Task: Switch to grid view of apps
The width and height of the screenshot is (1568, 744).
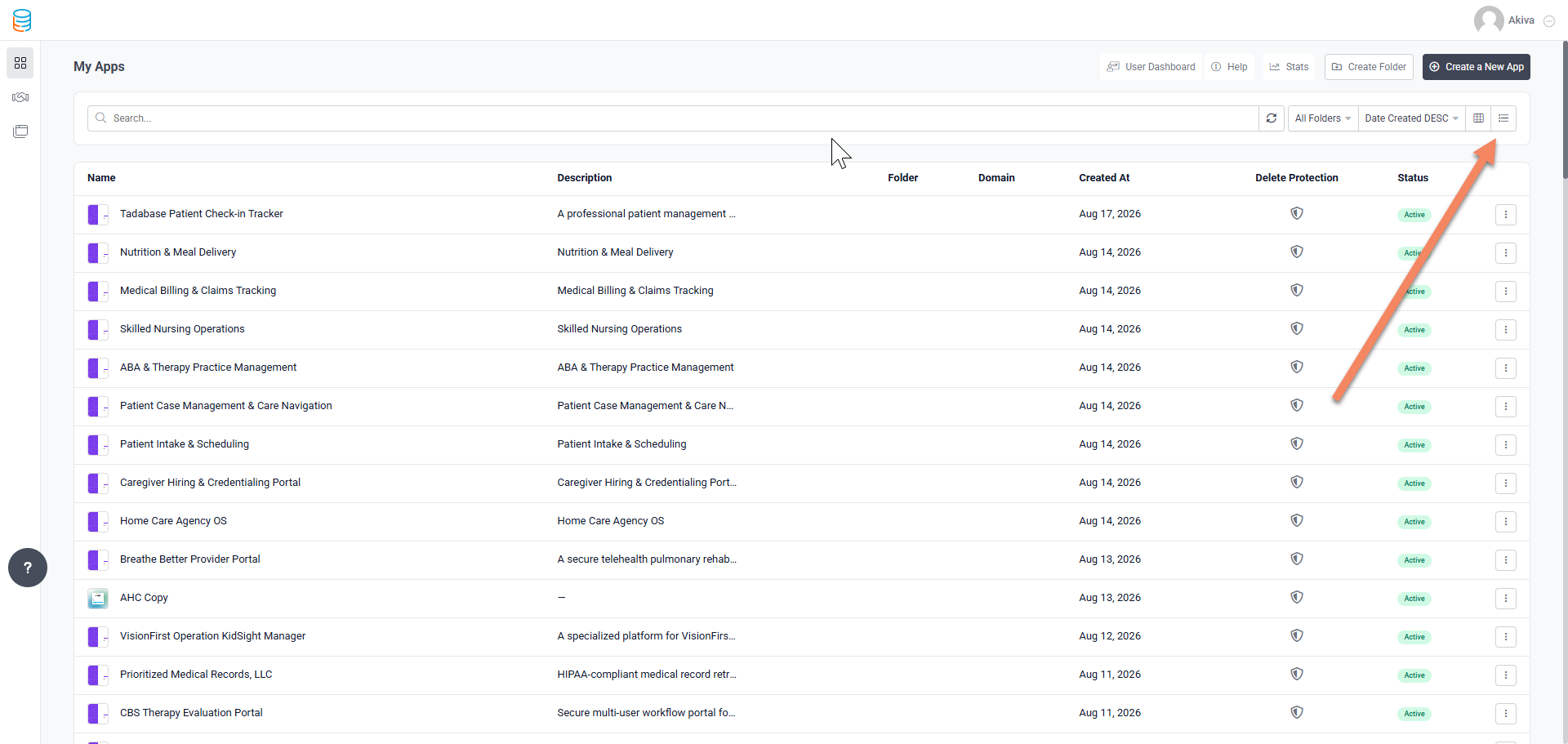Action: (x=1478, y=118)
